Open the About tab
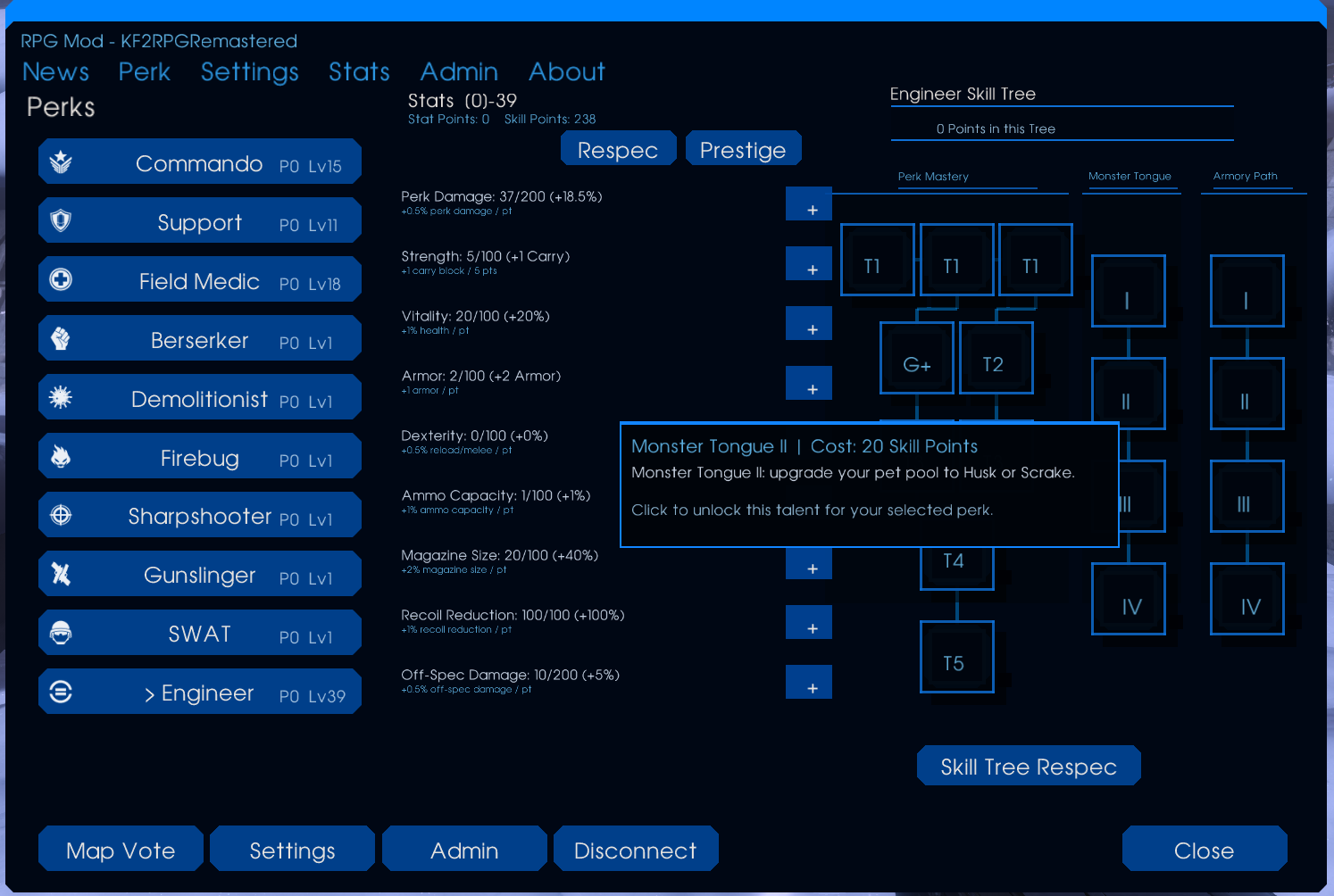This screenshot has width=1334, height=896. [x=567, y=71]
